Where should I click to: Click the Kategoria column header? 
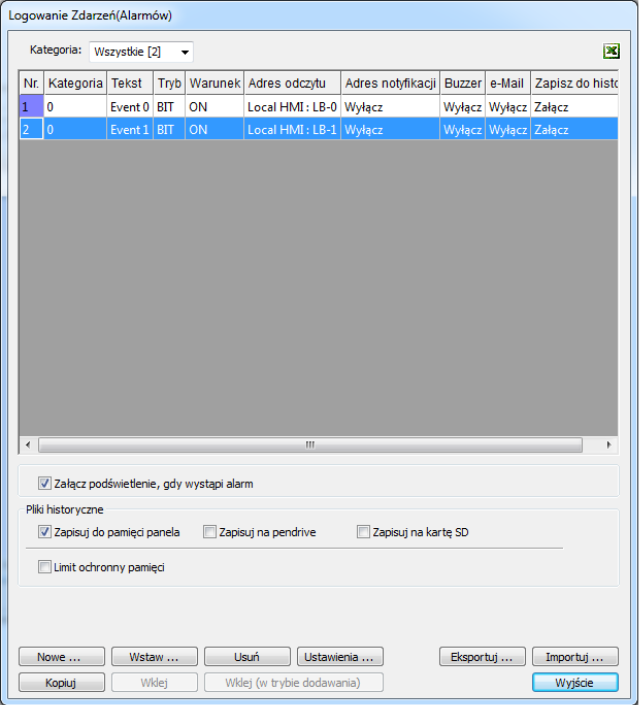pyautogui.click(x=75, y=83)
